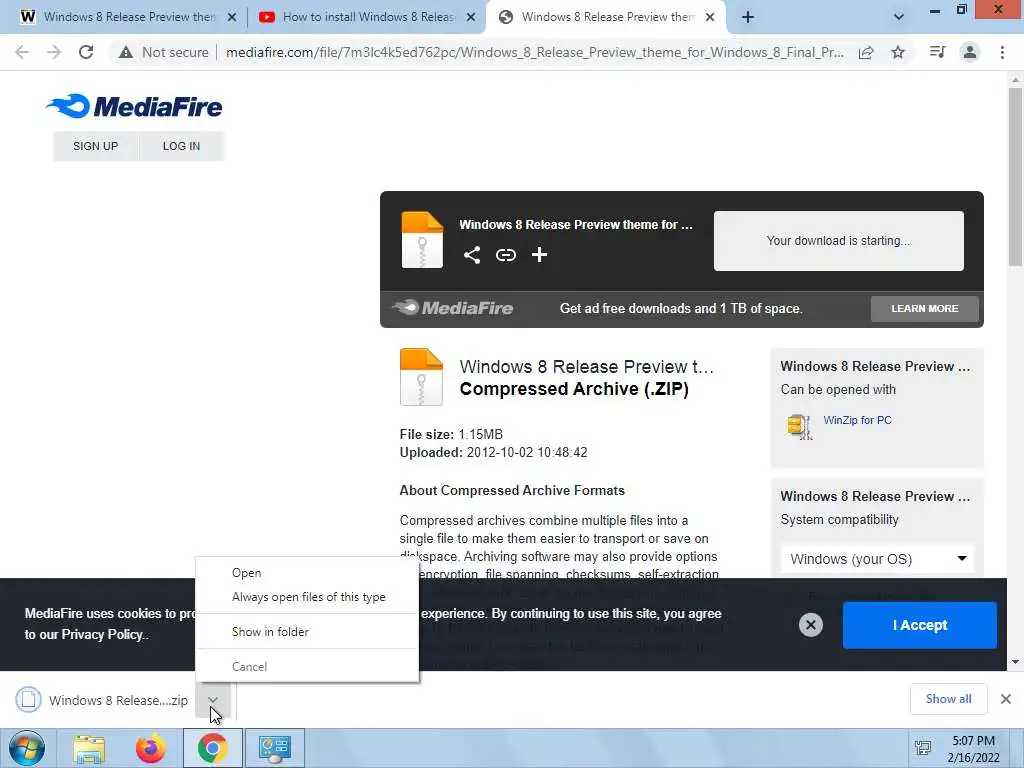This screenshot has width=1024, height=768.
Task: Click 'Can be opened with' label
Action: click(x=838, y=390)
